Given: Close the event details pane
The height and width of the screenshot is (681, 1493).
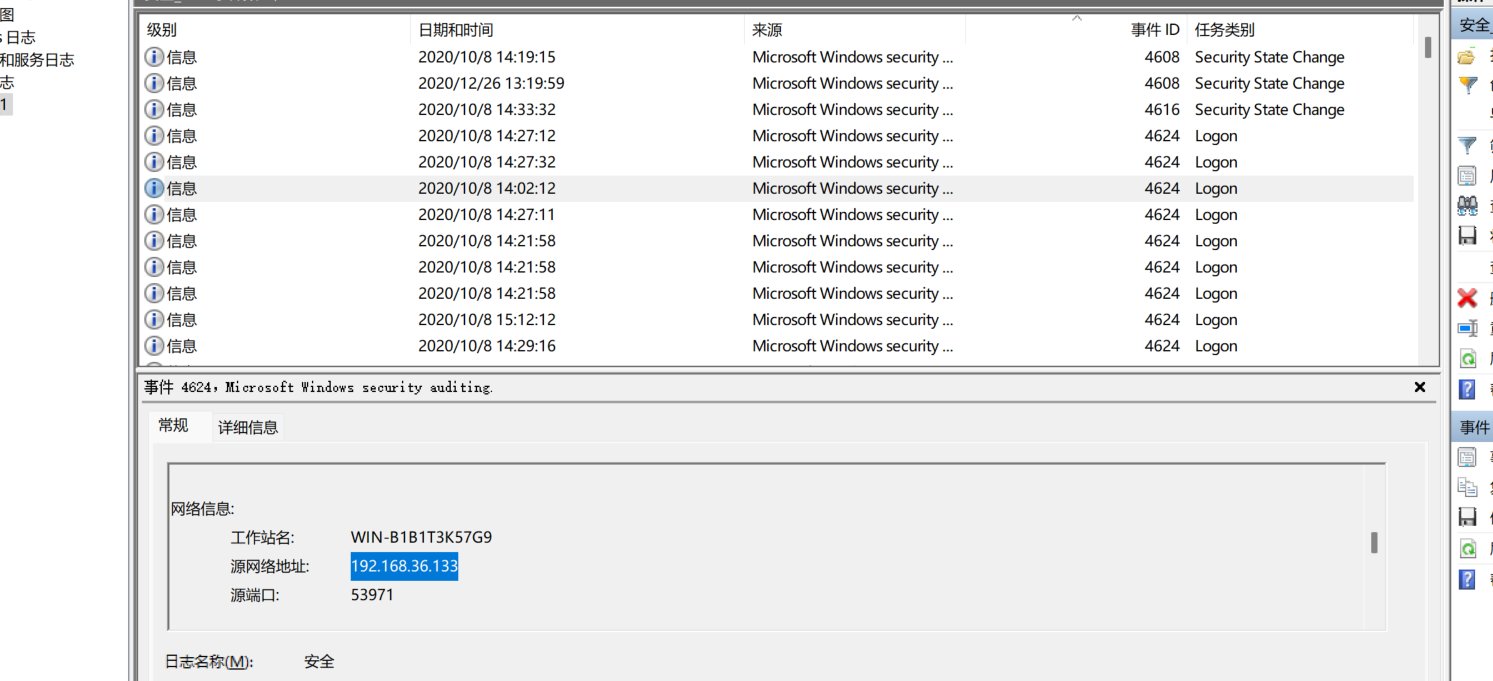Looking at the screenshot, I should pyautogui.click(x=1419, y=387).
